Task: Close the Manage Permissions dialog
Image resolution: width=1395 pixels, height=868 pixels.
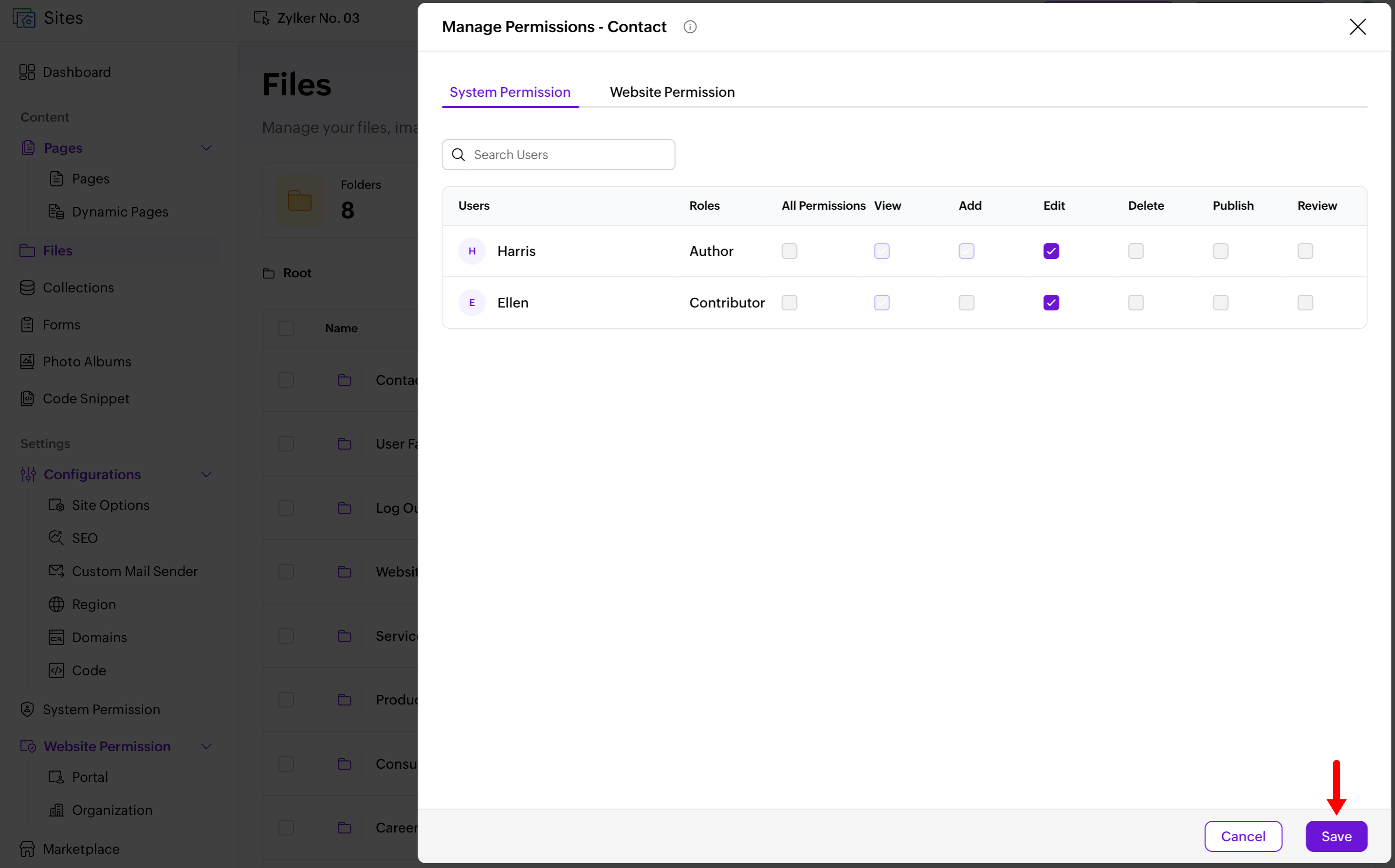Action: pos(1357,27)
